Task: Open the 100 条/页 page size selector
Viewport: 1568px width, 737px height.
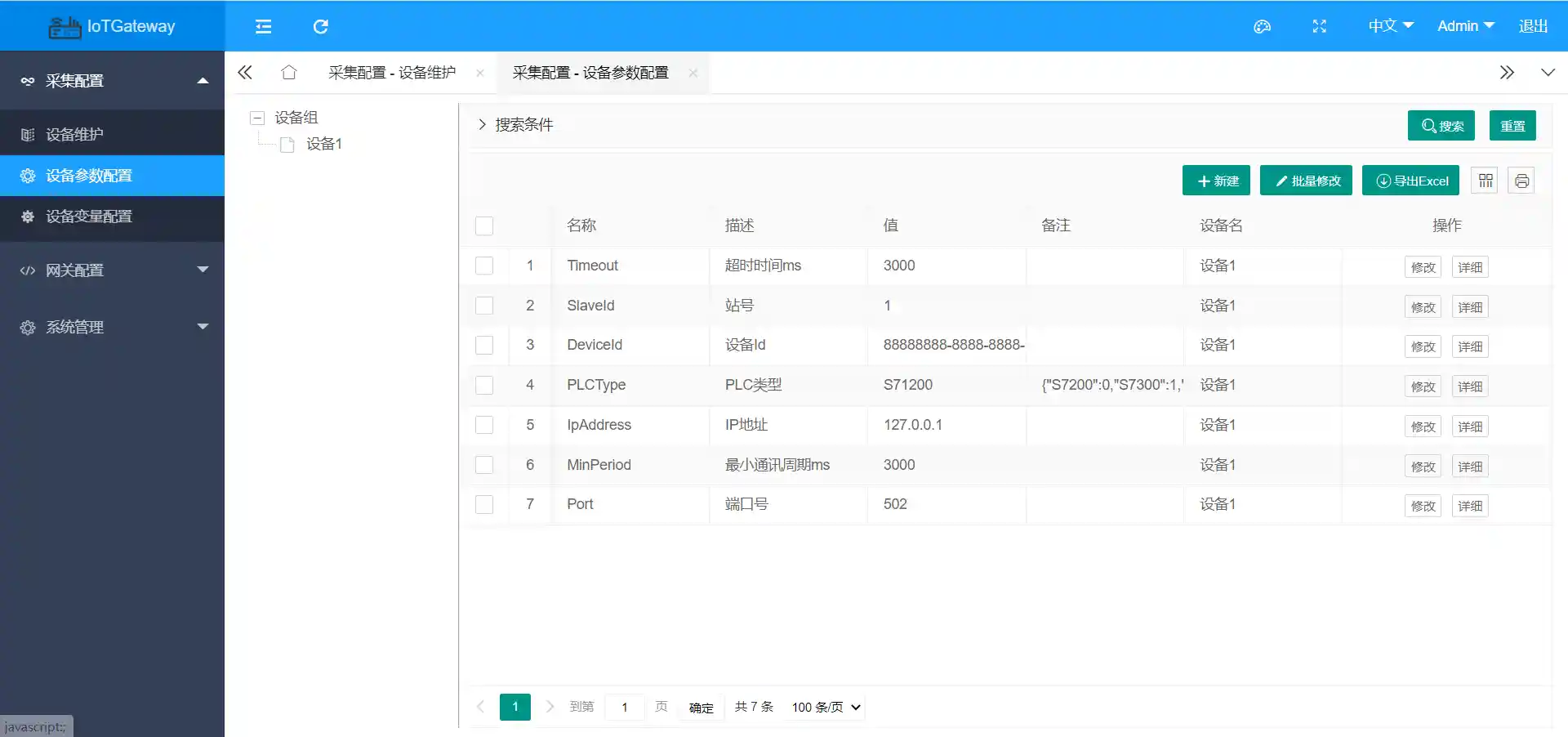Action: [824, 707]
